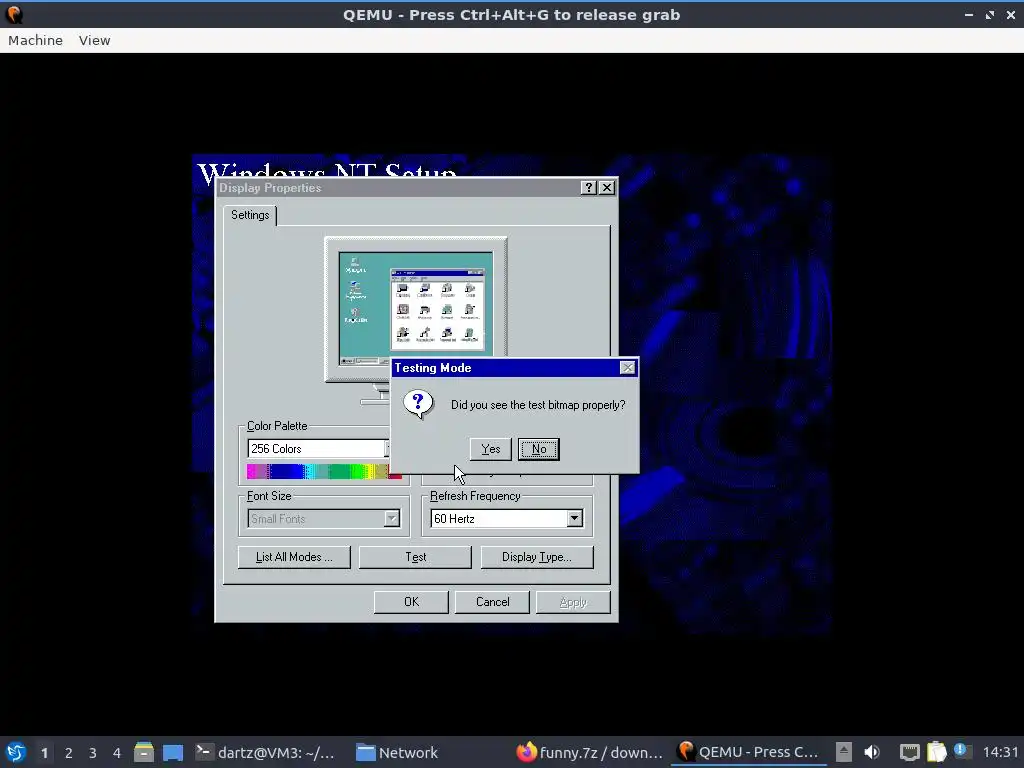Viewport: 1024px width, 768px height.
Task: Click the volume speaker icon
Action: click(872, 752)
